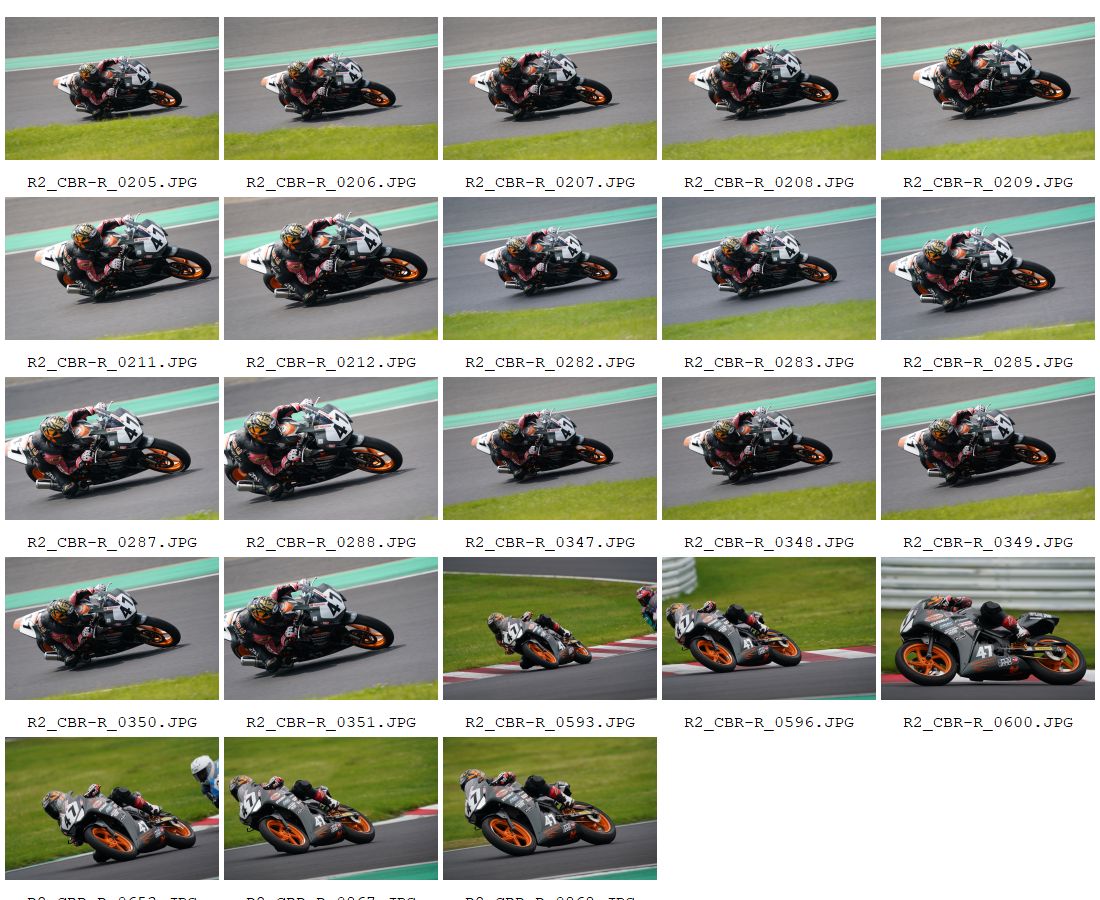Select thumbnail R2_CBR-R_0209.JPG
The height and width of the screenshot is (900, 1100).
pos(988,88)
